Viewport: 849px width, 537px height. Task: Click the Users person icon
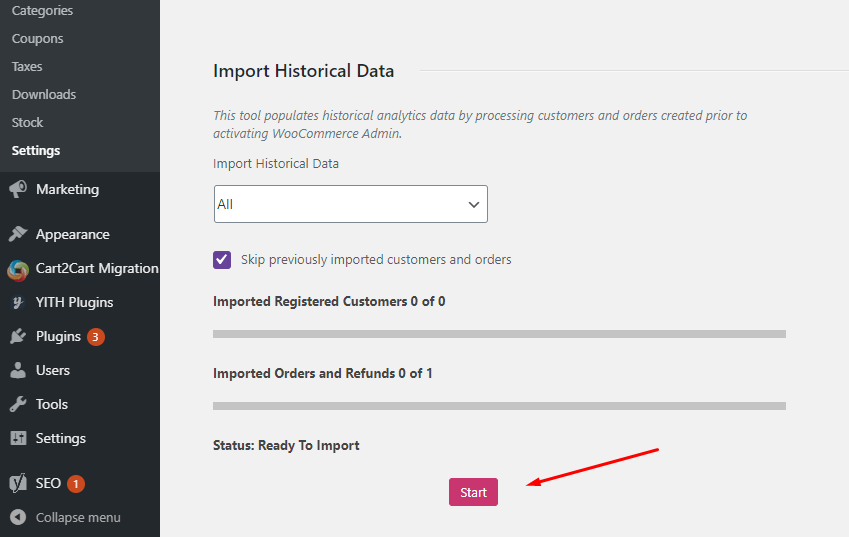click(18, 370)
